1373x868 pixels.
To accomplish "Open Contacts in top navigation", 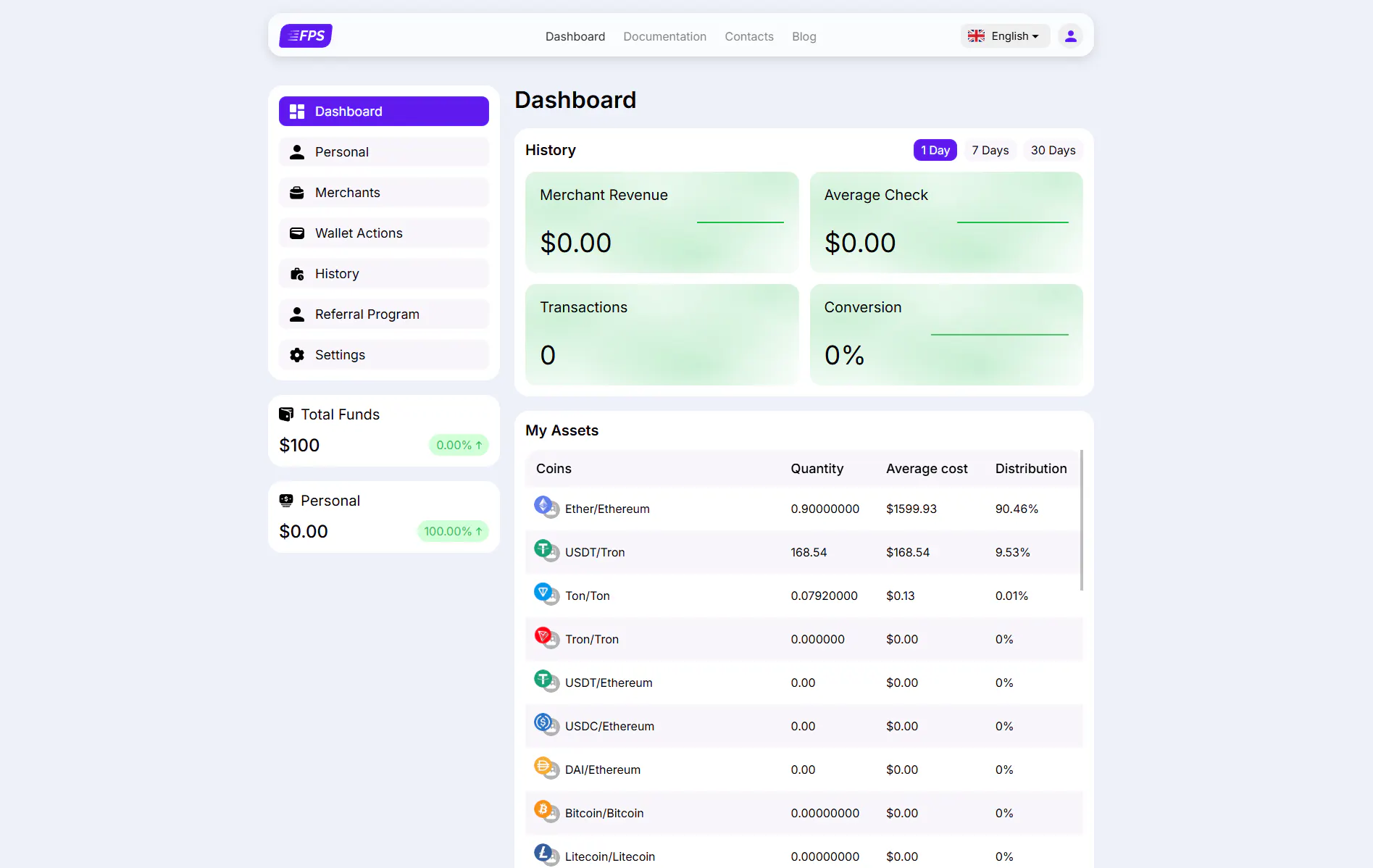I will 749,36.
